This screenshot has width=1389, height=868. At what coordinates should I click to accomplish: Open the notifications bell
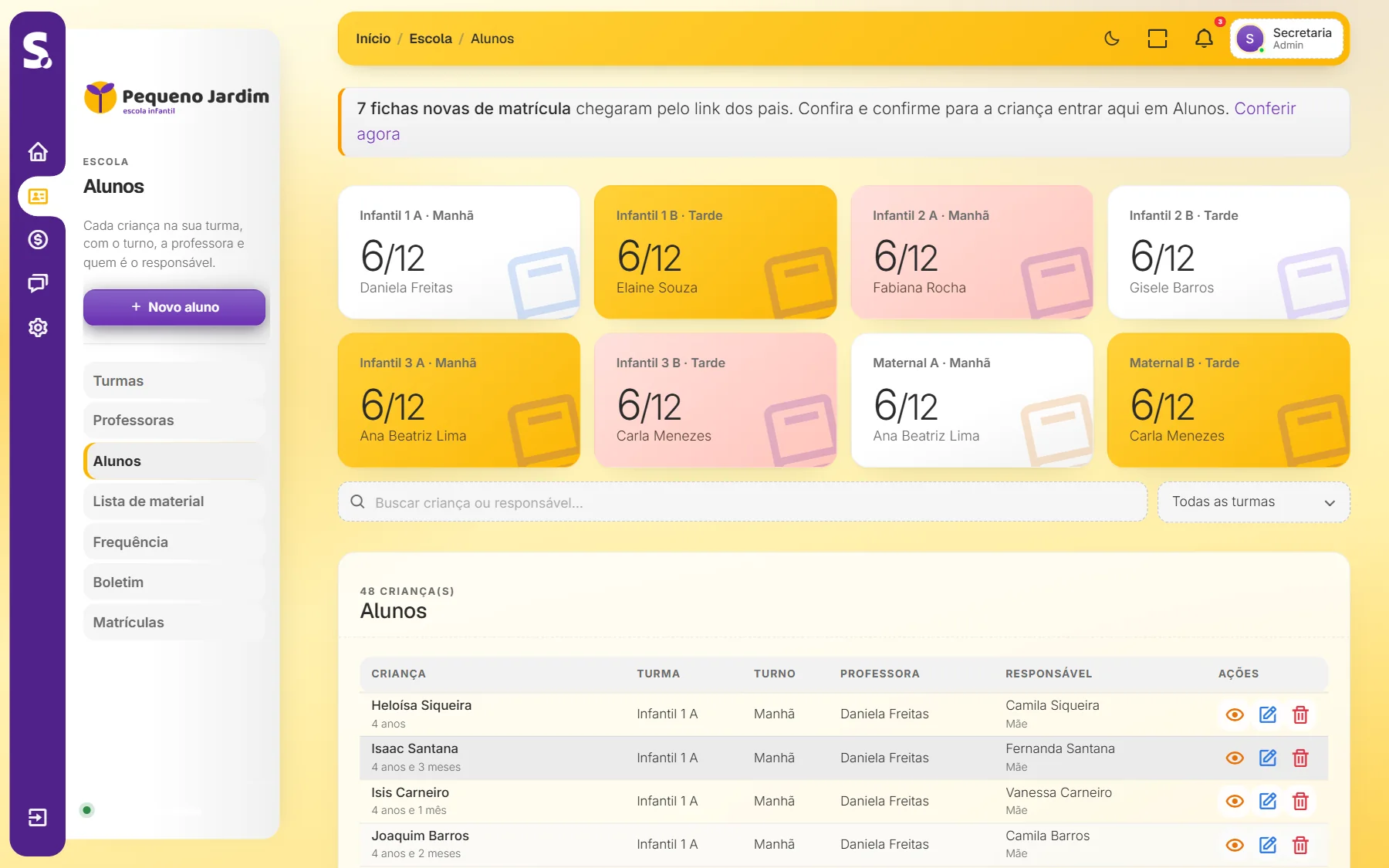[1204, 39]
